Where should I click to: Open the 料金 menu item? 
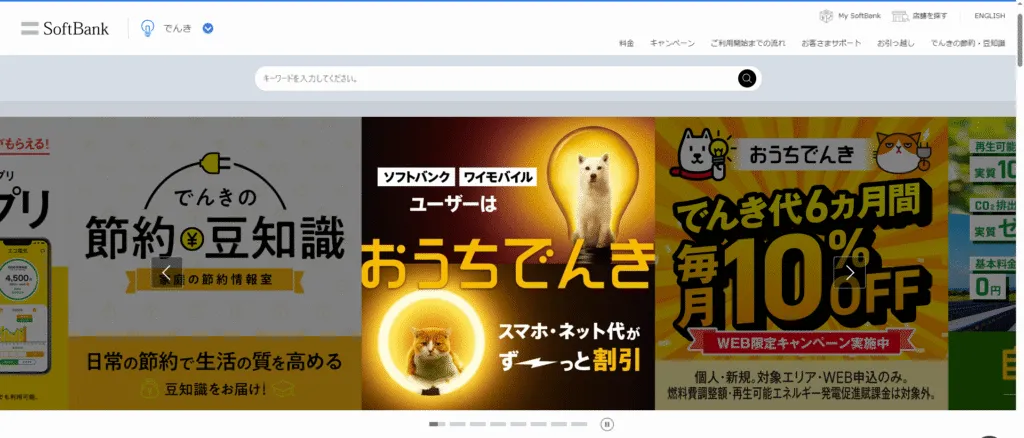626,43
